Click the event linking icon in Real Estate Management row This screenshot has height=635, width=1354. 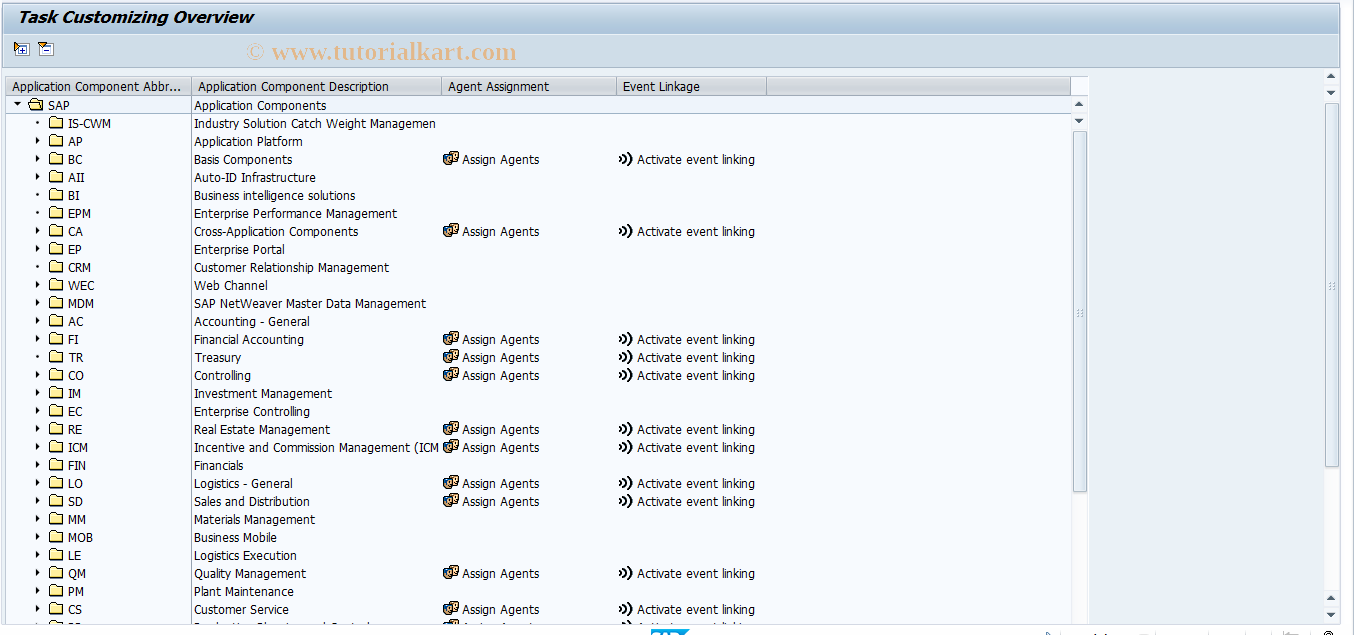[x=626, y=429]
